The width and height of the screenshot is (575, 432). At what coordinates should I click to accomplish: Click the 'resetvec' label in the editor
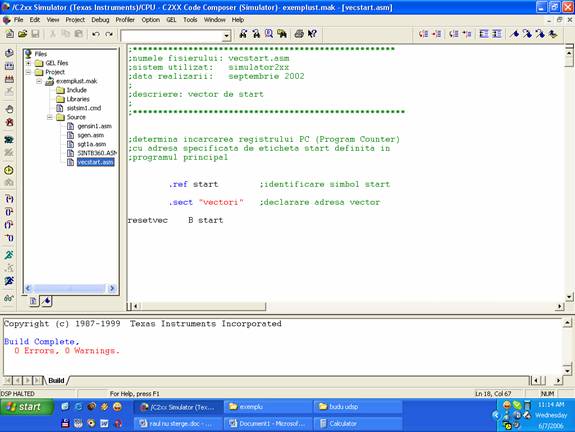coord(148,220)
